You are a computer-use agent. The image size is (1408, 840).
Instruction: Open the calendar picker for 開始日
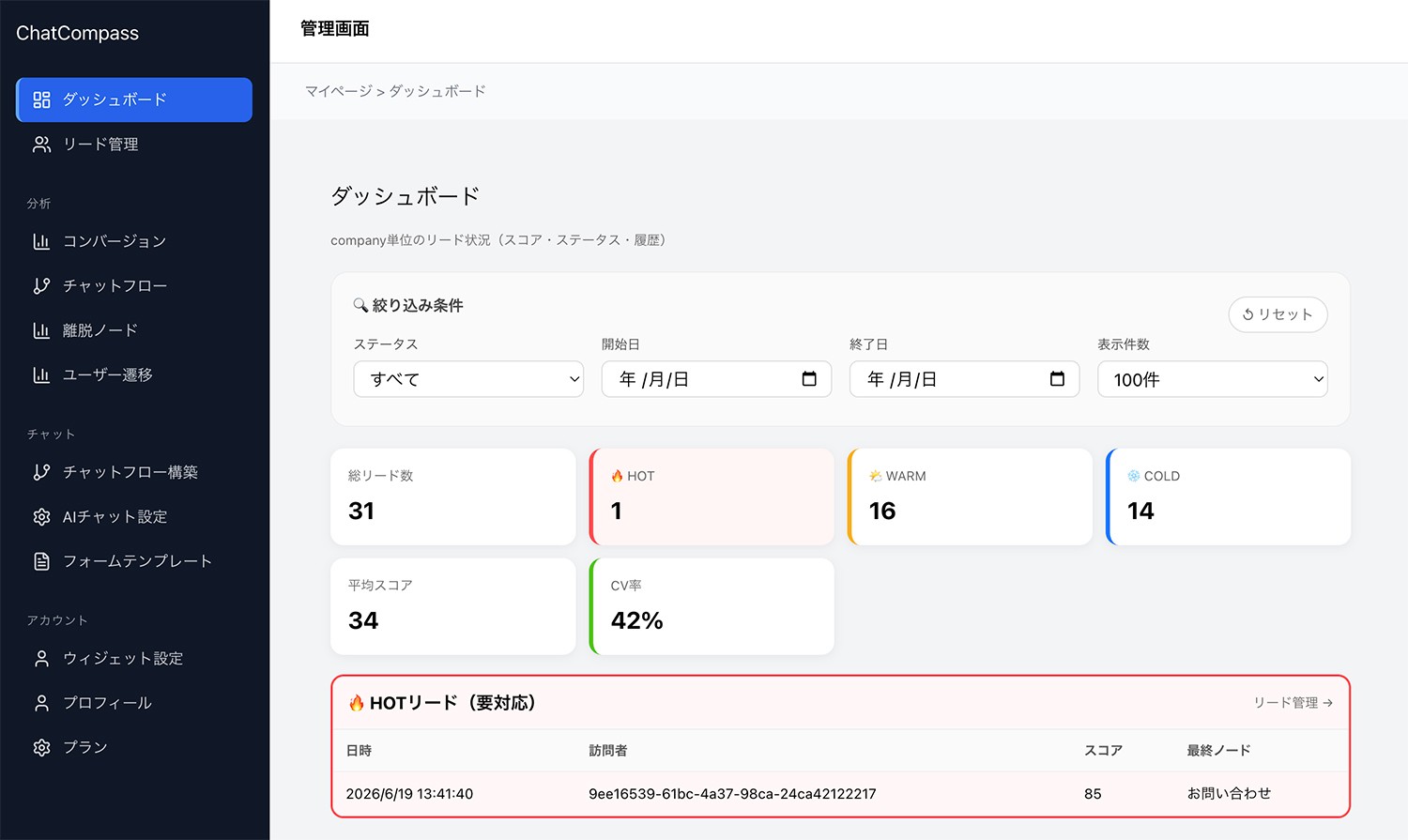809,379
